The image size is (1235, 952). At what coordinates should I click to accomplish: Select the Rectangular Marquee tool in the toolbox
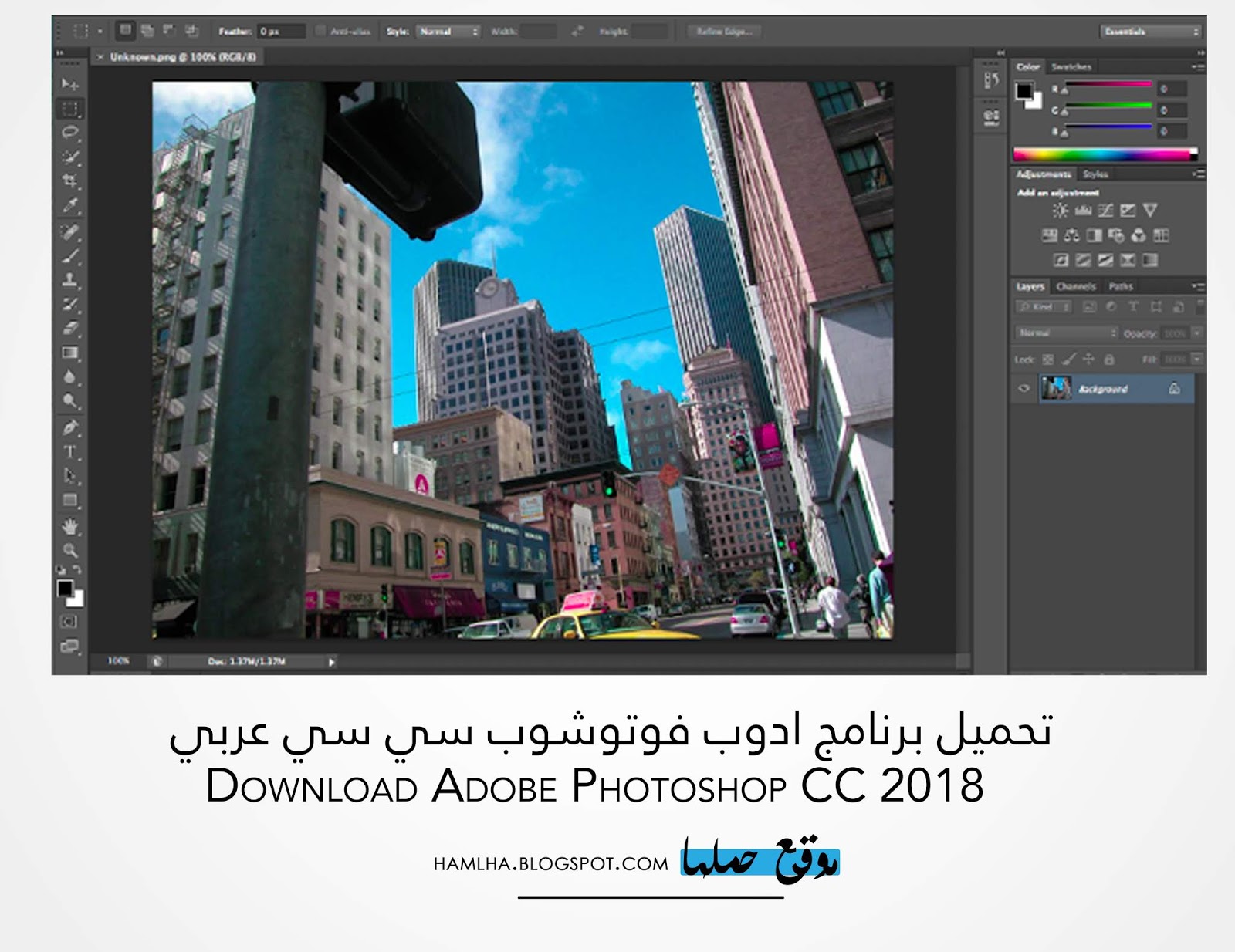(x=70, y=108)
